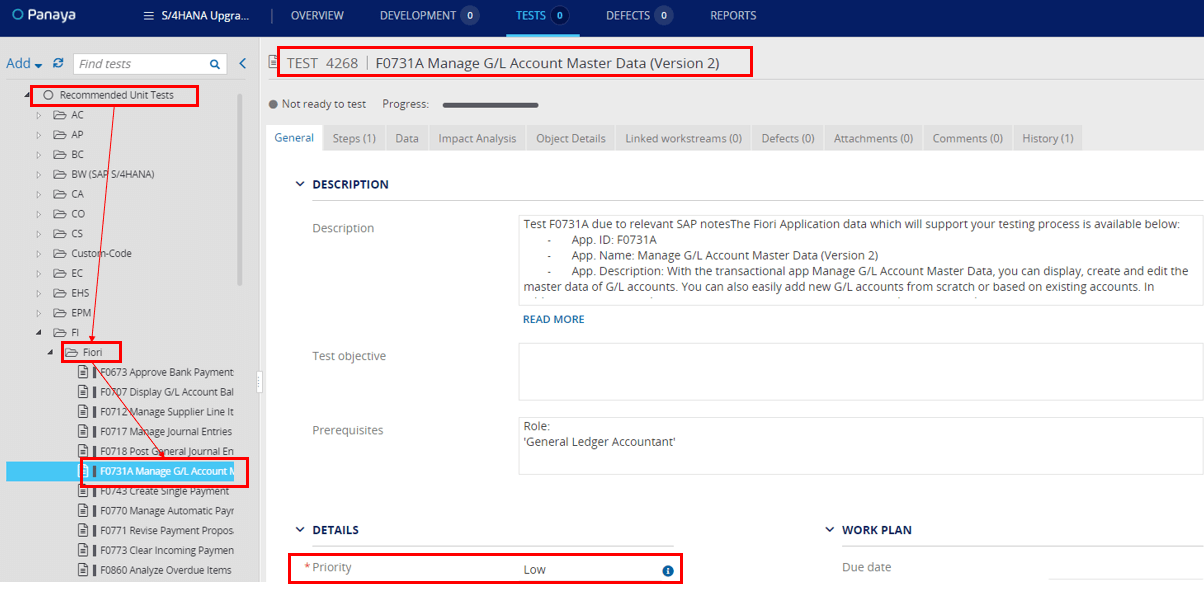Click the Not ready to test status

point(317,104)
